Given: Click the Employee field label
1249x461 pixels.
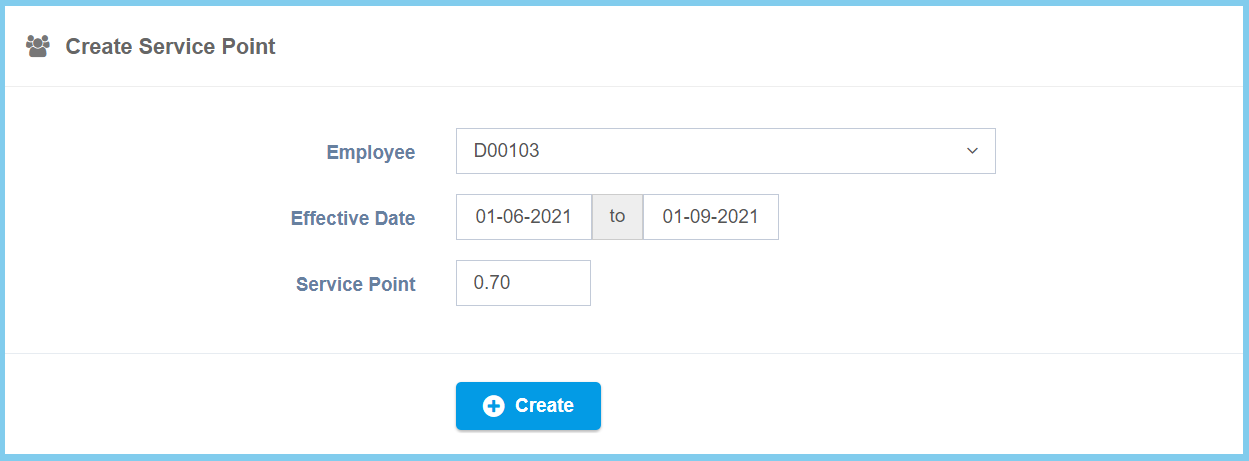Looking at the screenshot, I should click(370, 153).
